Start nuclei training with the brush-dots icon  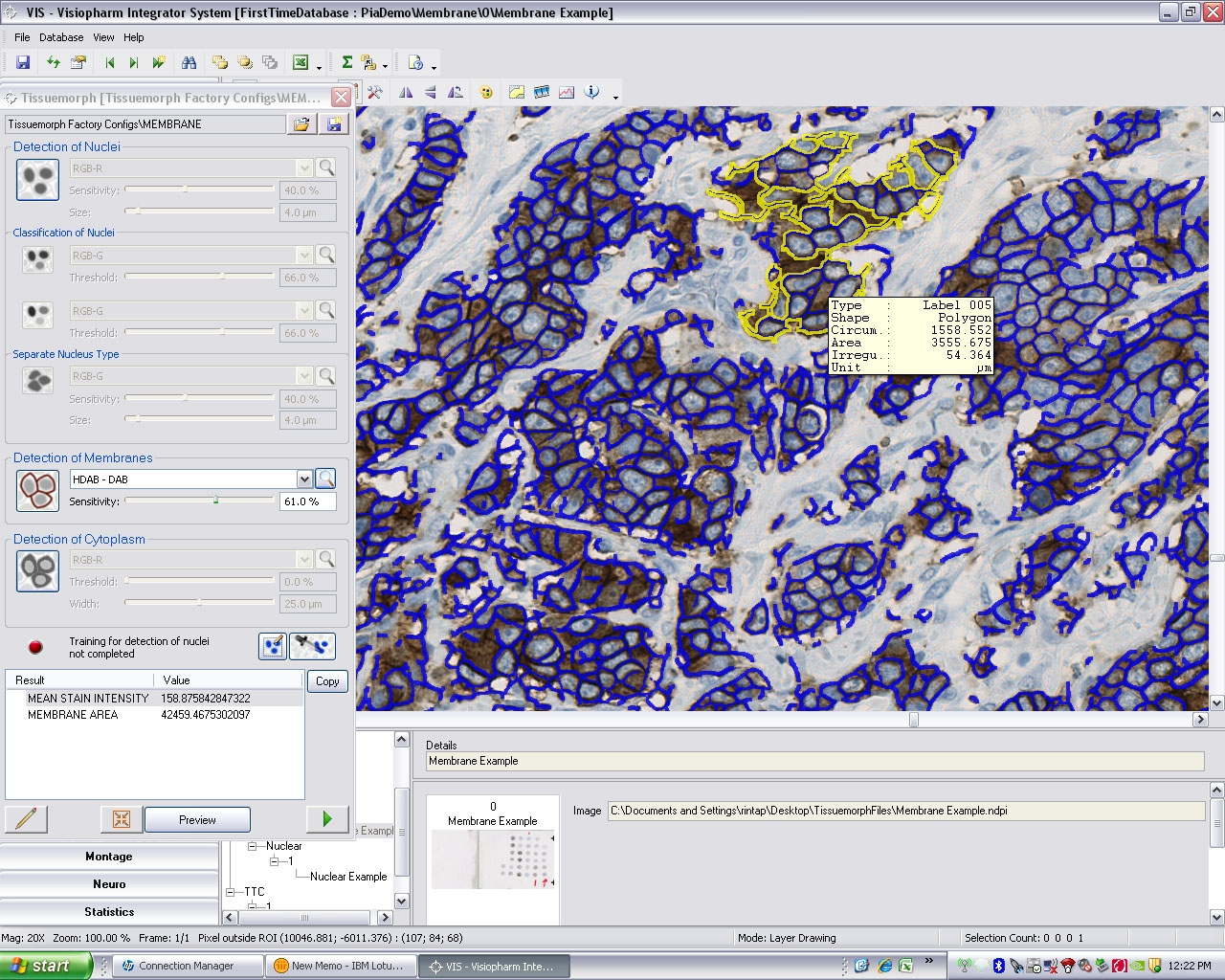coord(273,647)
